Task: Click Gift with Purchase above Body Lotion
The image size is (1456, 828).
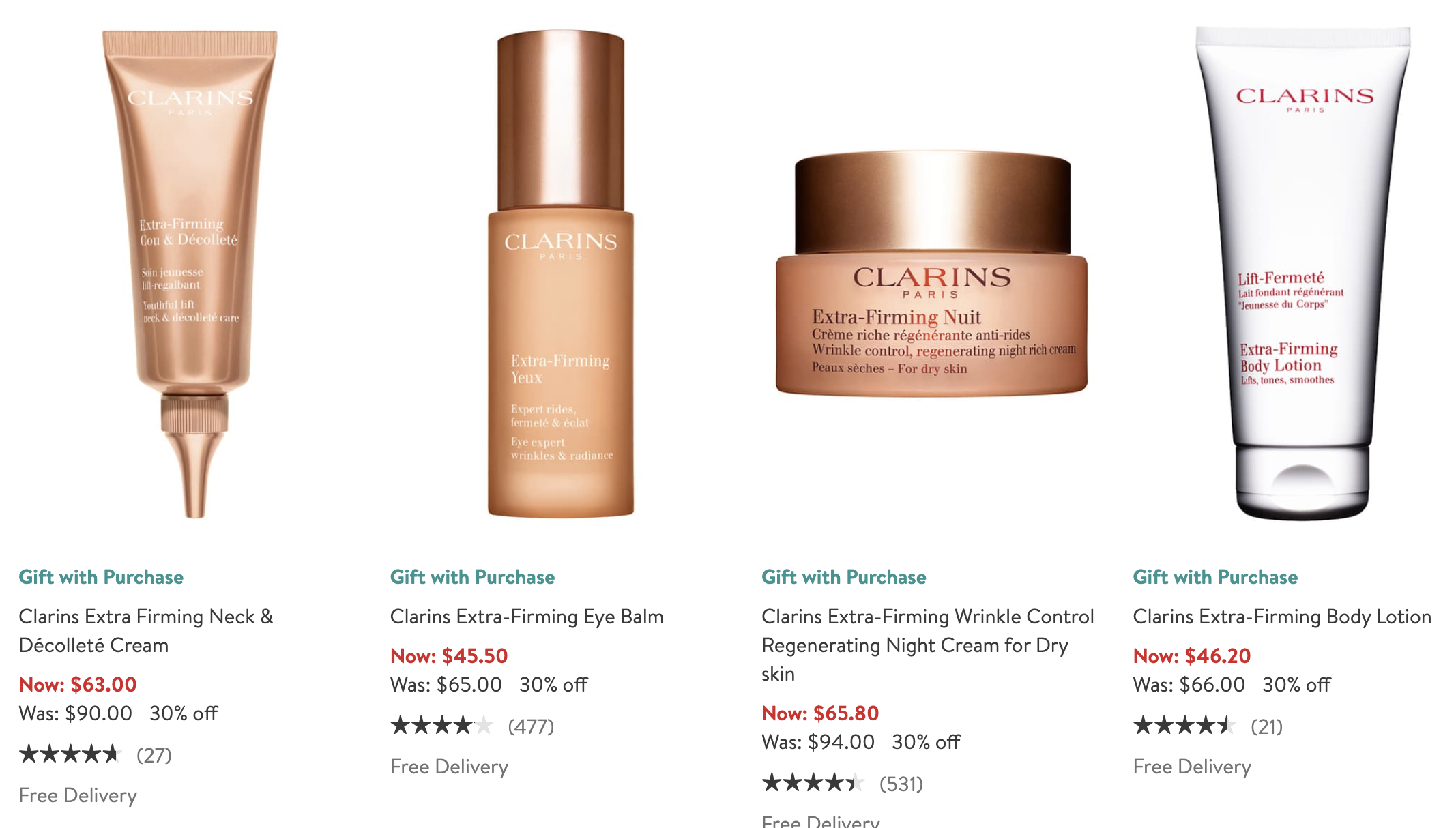Action: [x=1215, y=577]
